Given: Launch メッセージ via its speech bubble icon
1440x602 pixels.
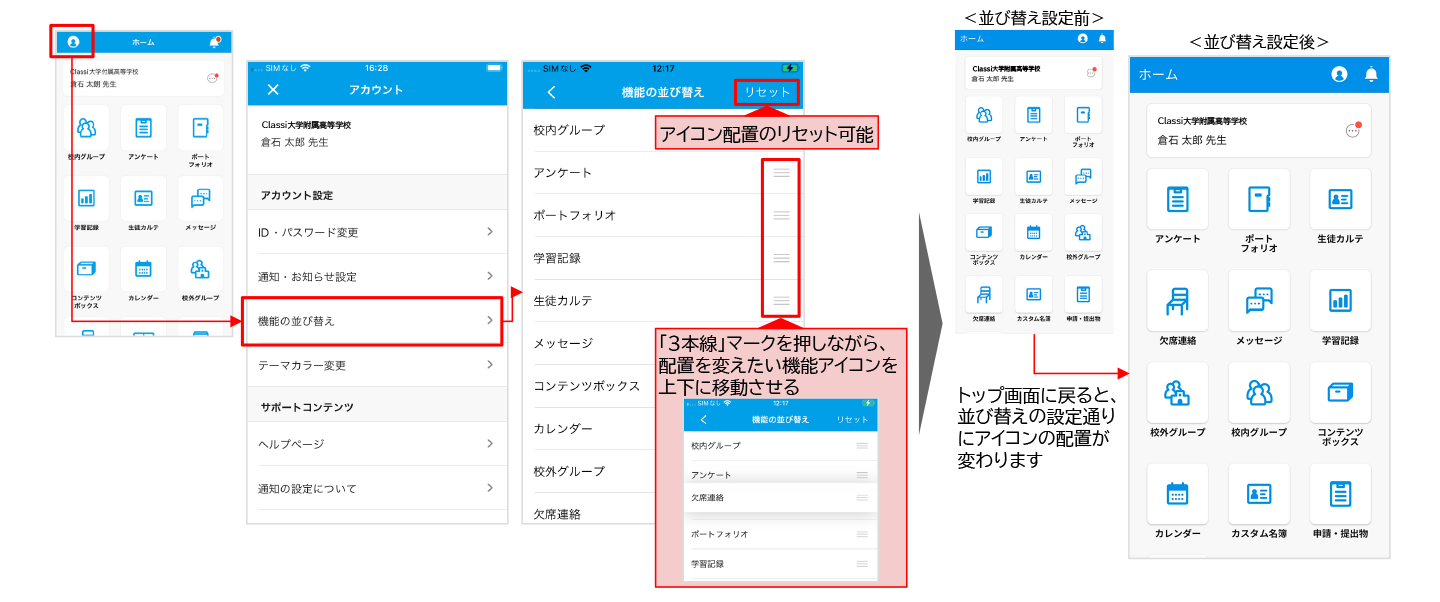Looking at the screenshot, I should click(x=1258, y=300).
